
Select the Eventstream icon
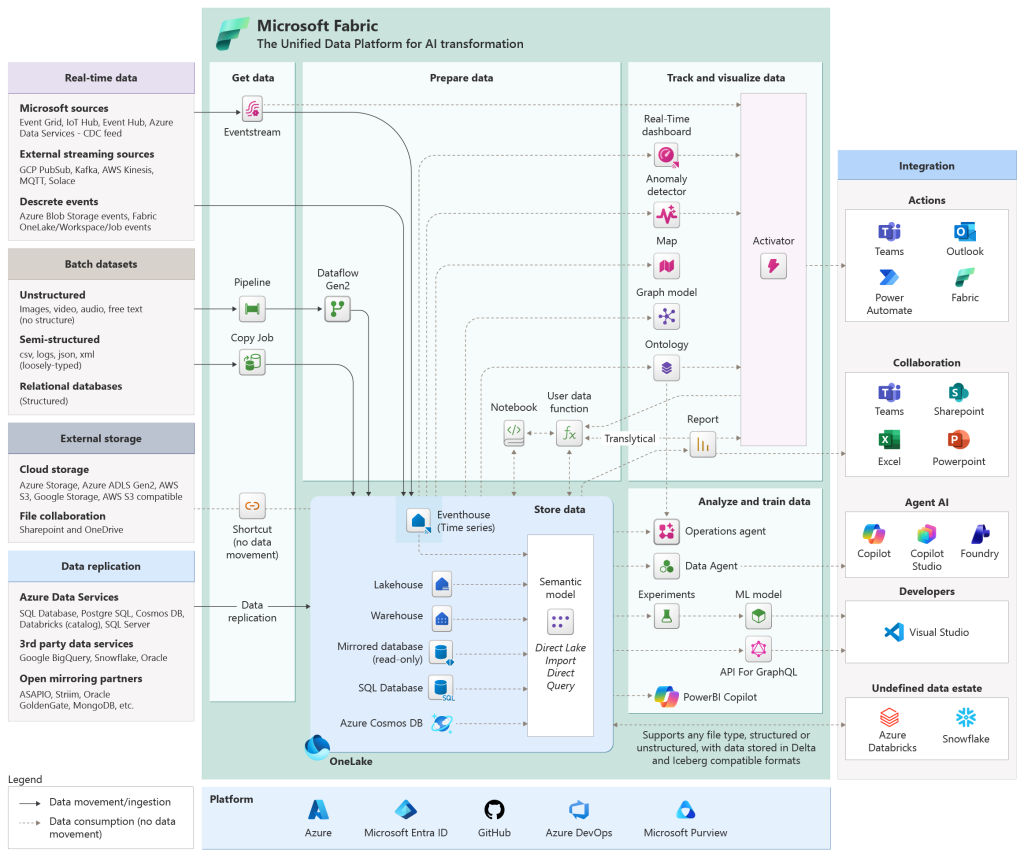[x=252, y=107]
